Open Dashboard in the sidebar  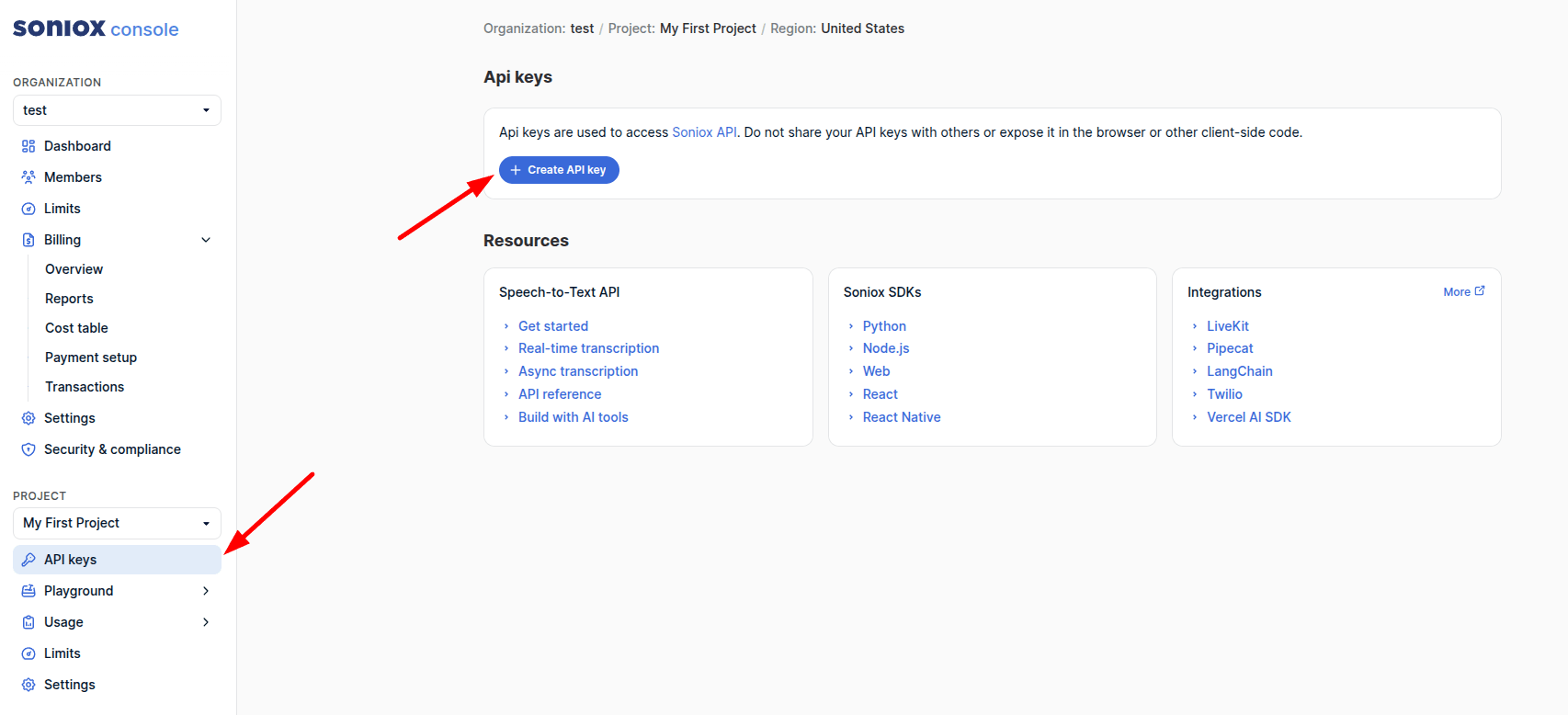pyautogui.click(x=117, y=146)
